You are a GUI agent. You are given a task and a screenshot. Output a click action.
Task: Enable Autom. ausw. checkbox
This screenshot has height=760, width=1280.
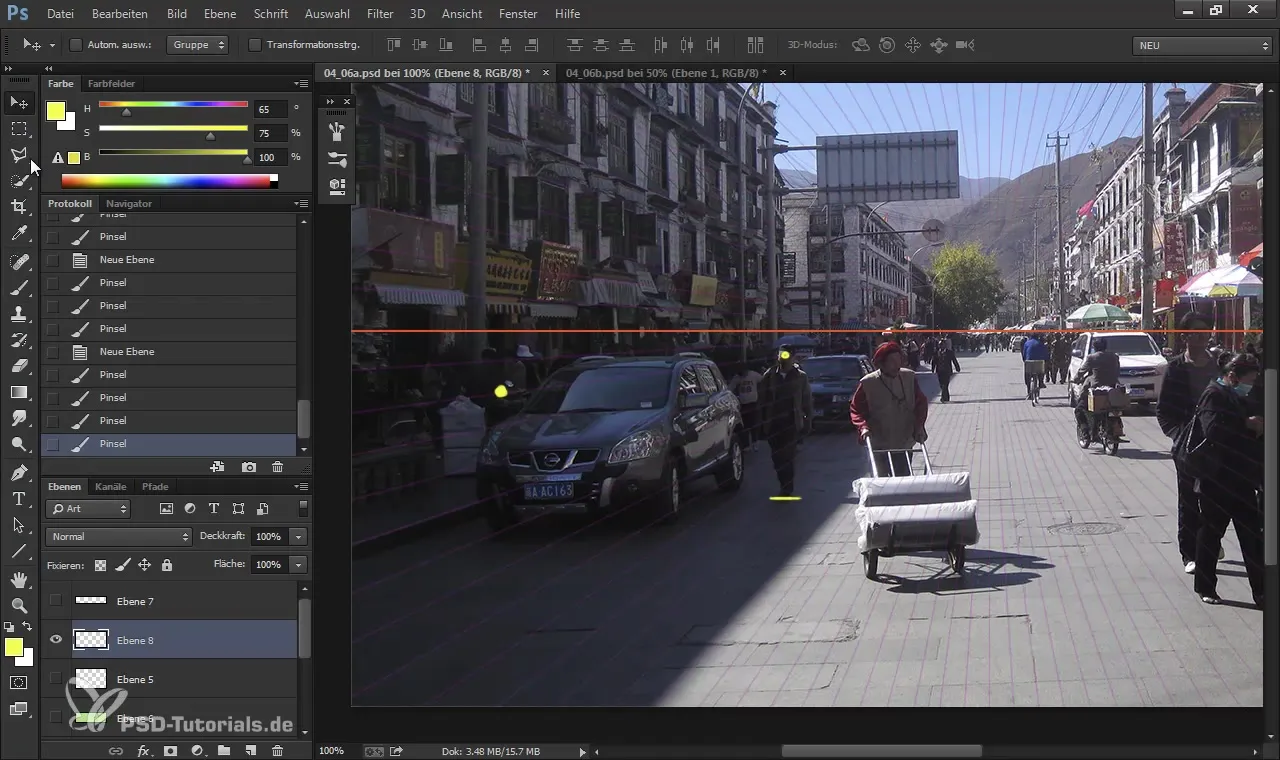(x=75, y=45)
